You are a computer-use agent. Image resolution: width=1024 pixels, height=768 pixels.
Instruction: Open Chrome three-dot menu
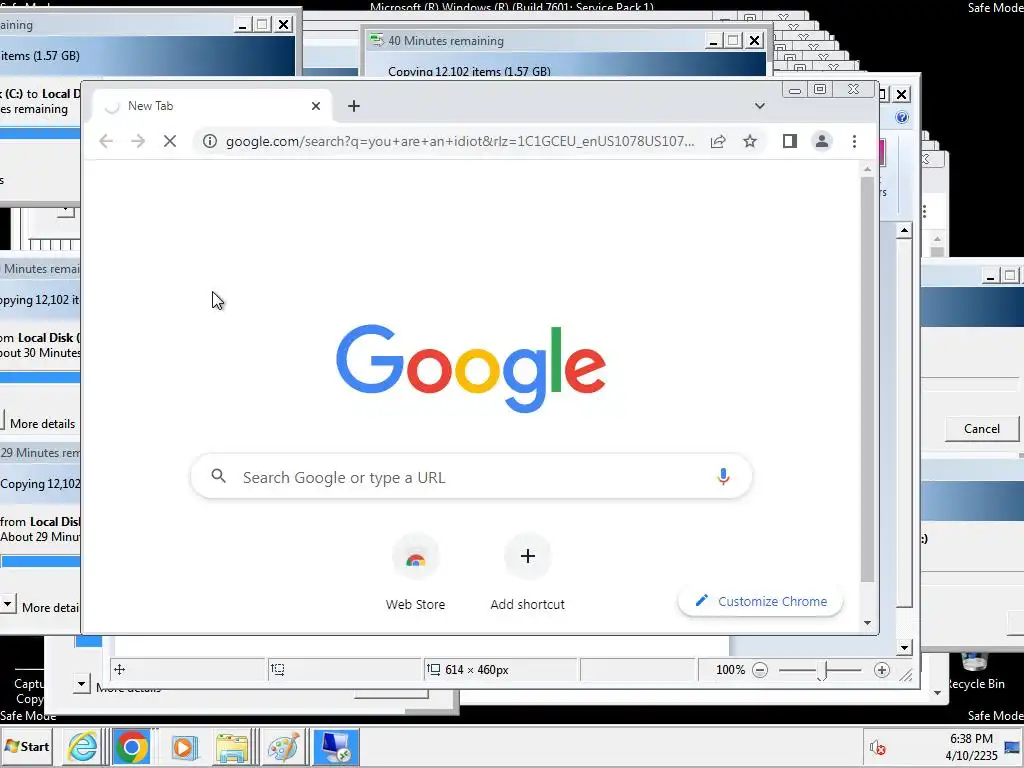tap(854, 141)
